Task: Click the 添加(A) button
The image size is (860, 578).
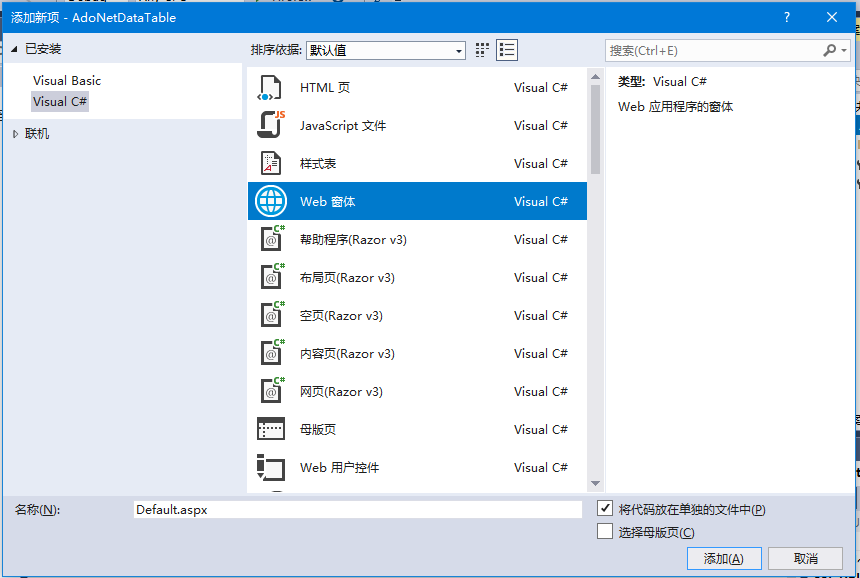Action: 724,559
